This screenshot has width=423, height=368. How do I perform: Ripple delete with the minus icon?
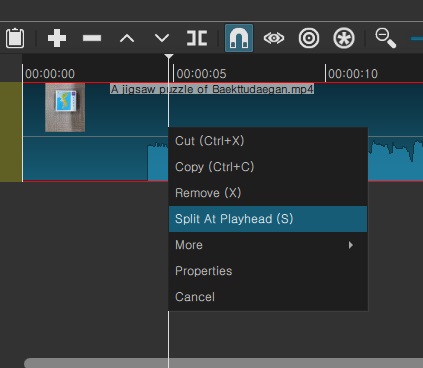click(x=92, y=38)
